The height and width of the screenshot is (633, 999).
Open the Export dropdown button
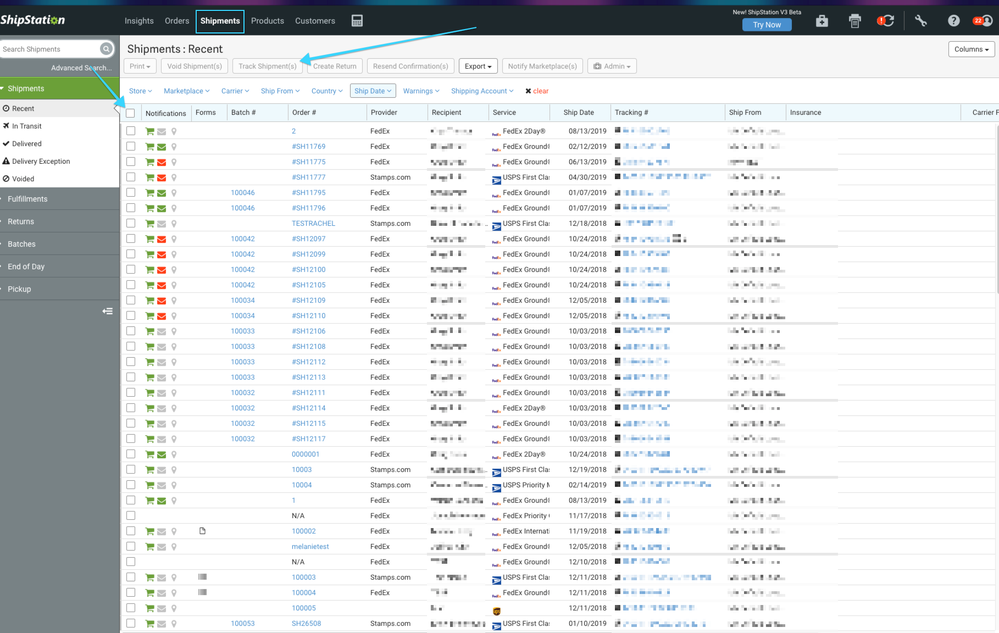477,66
